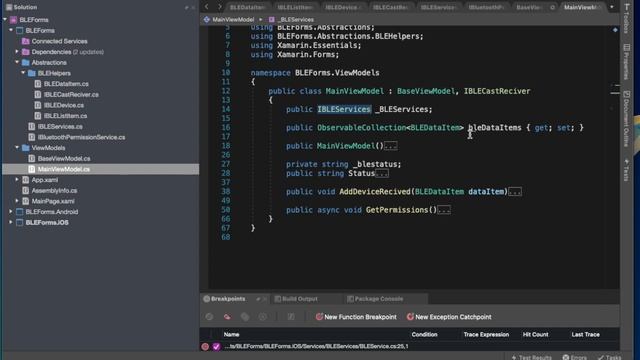Expand the MainPage.xaml node
Image resolution: width=640 pixels, height=360 pixels.
click(x=17, y=201)
